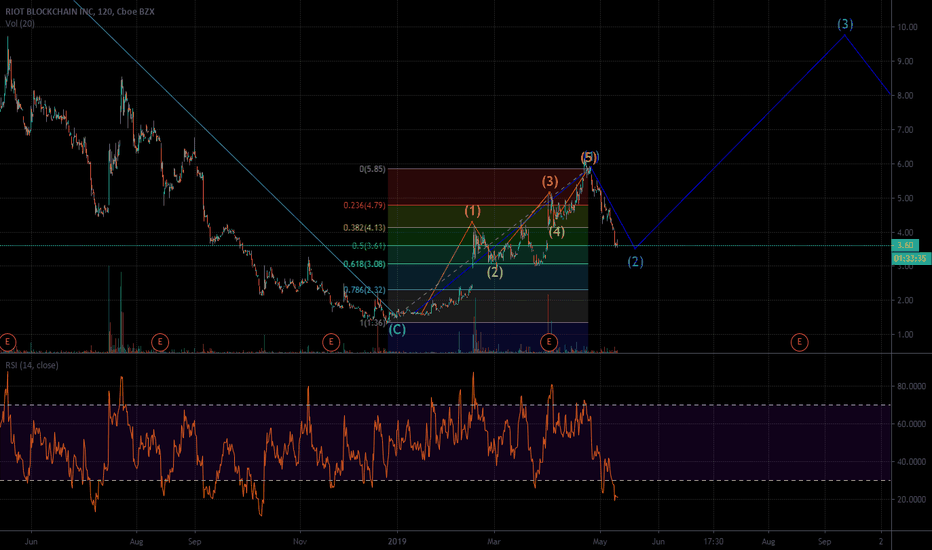Click the orange wave (1) label
This screenshot has height=550, width=932.
pyautogui.click(x=473, y=211)
